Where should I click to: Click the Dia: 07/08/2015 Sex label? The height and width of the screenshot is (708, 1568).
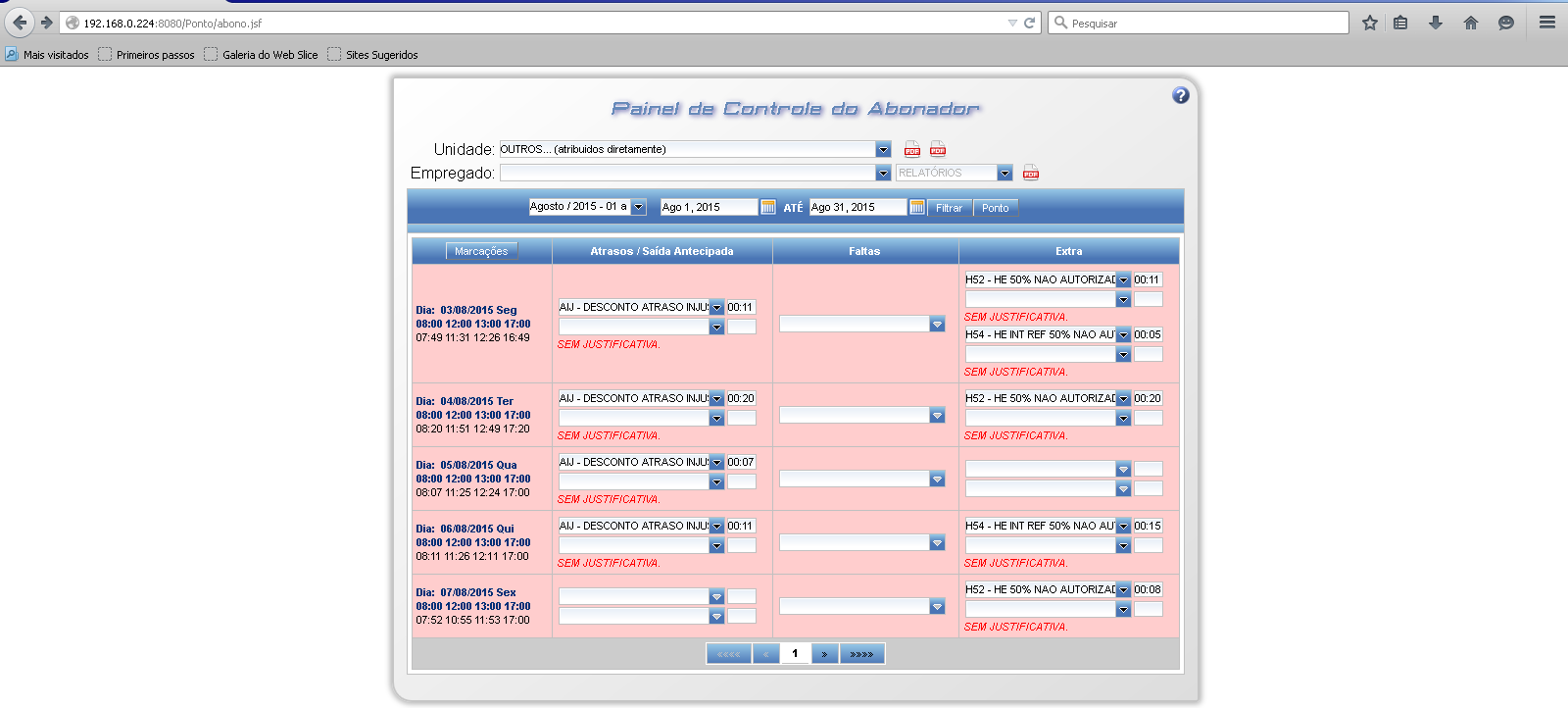click(x=465, y=592)
